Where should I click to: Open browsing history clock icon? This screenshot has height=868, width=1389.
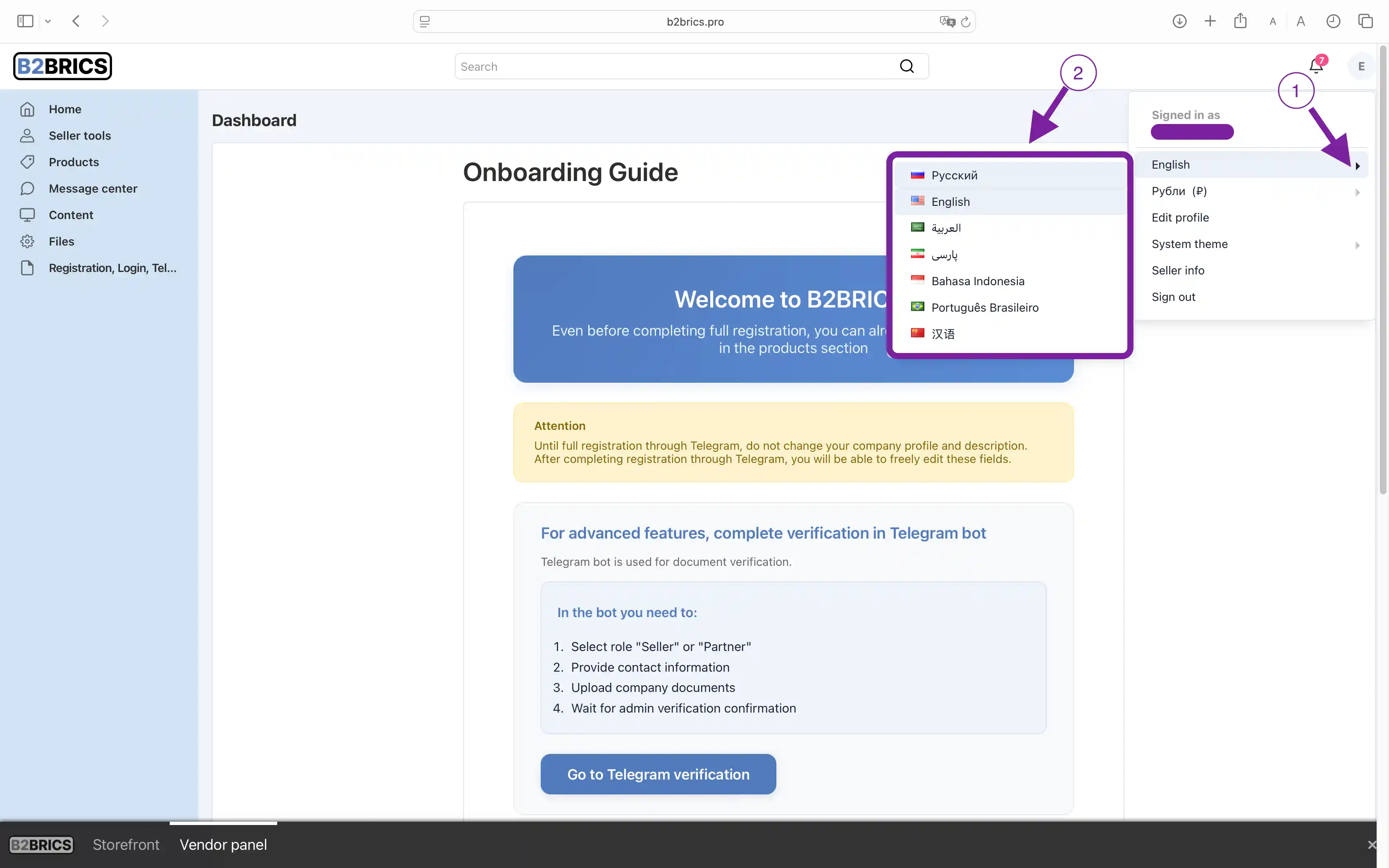(1333, 21)
